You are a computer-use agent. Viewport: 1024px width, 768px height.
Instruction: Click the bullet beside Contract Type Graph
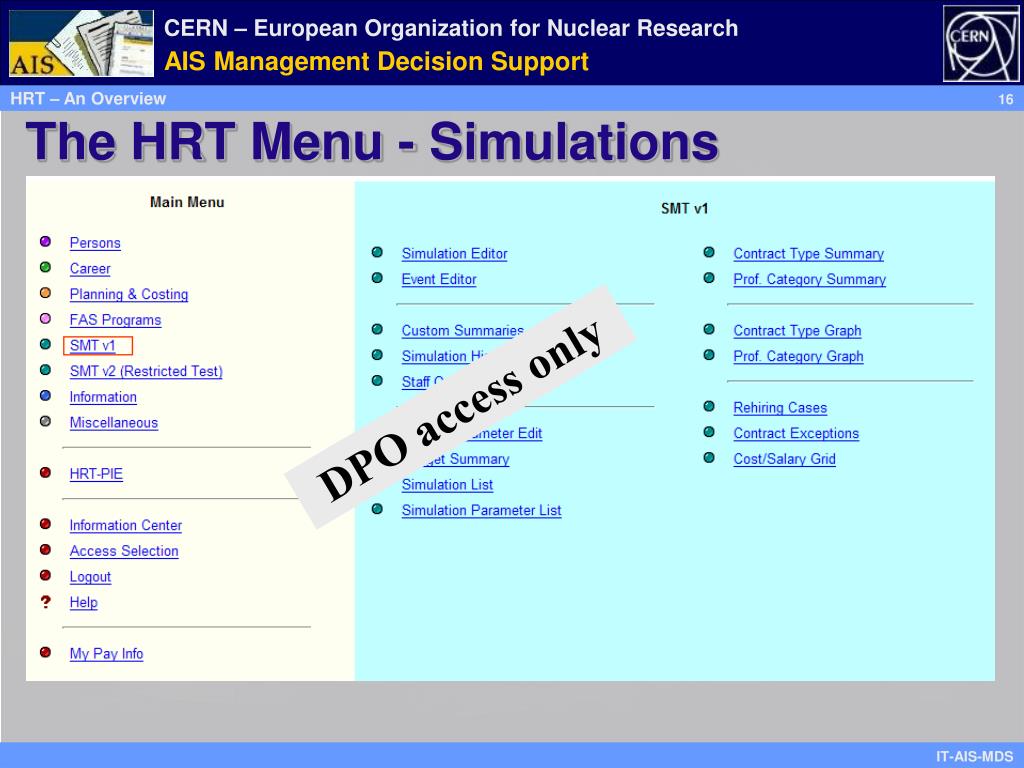[709, 329]
